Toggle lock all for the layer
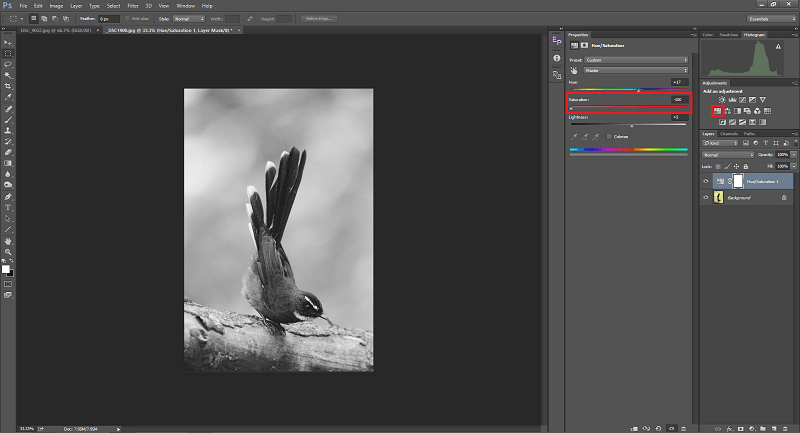The image size is (800, 433). 745,166
